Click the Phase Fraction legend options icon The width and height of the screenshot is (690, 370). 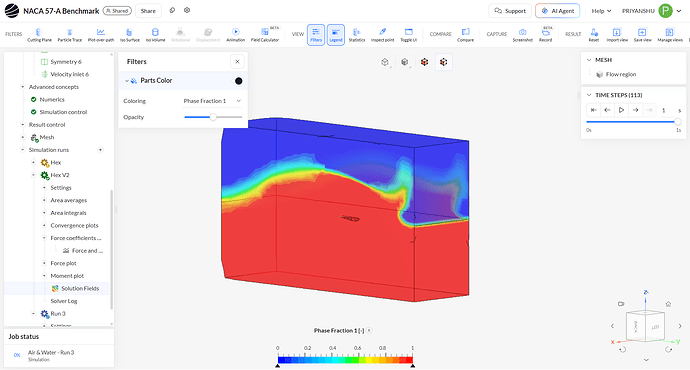pos(369,330)
